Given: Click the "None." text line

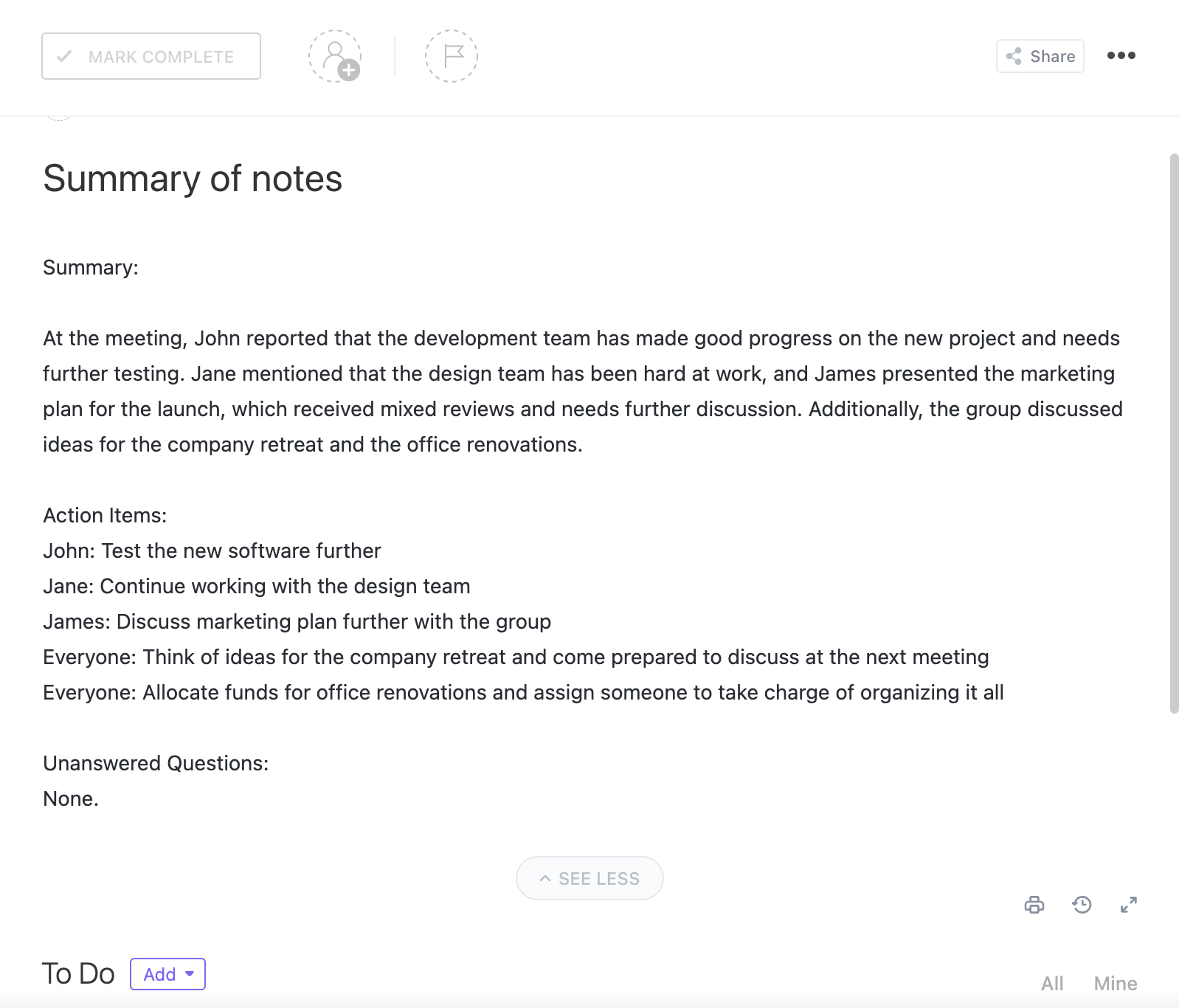Looking at the screenshot, I should 71,798.
